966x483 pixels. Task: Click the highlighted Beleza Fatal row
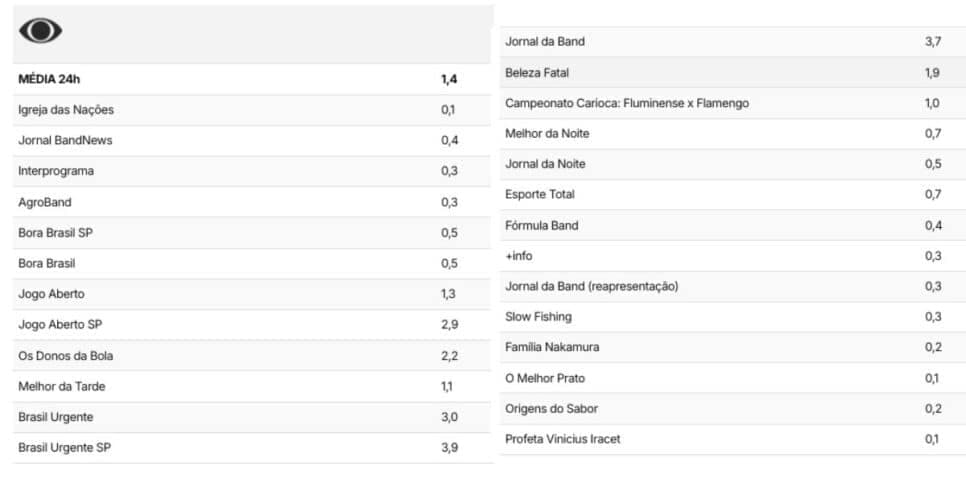tap(733, 73)
